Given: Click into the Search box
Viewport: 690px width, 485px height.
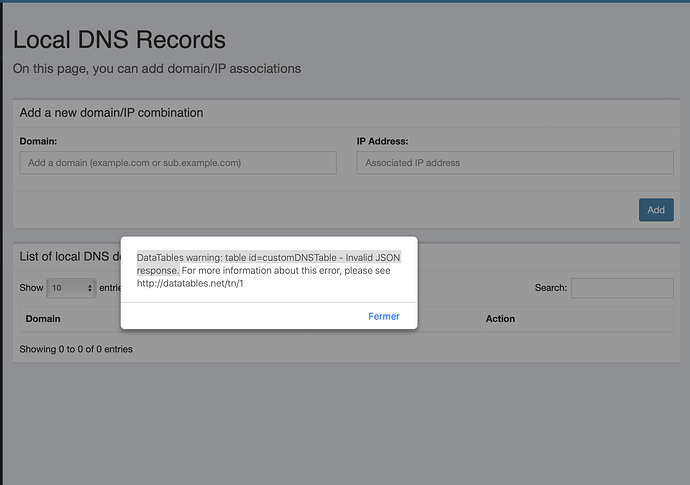Looking at the screenshot, I should pos(622,288).
